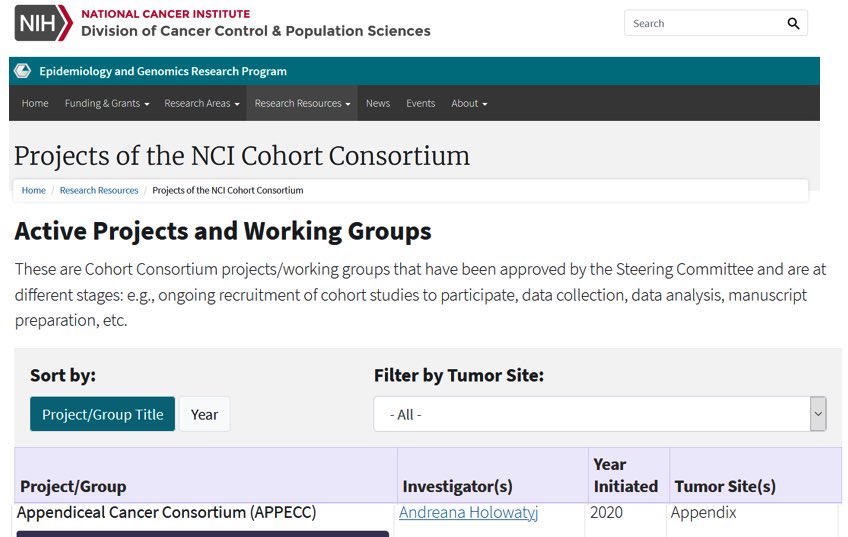848x537 pixels.
Task: Sort the projects by Year
Action: point(204,414)
